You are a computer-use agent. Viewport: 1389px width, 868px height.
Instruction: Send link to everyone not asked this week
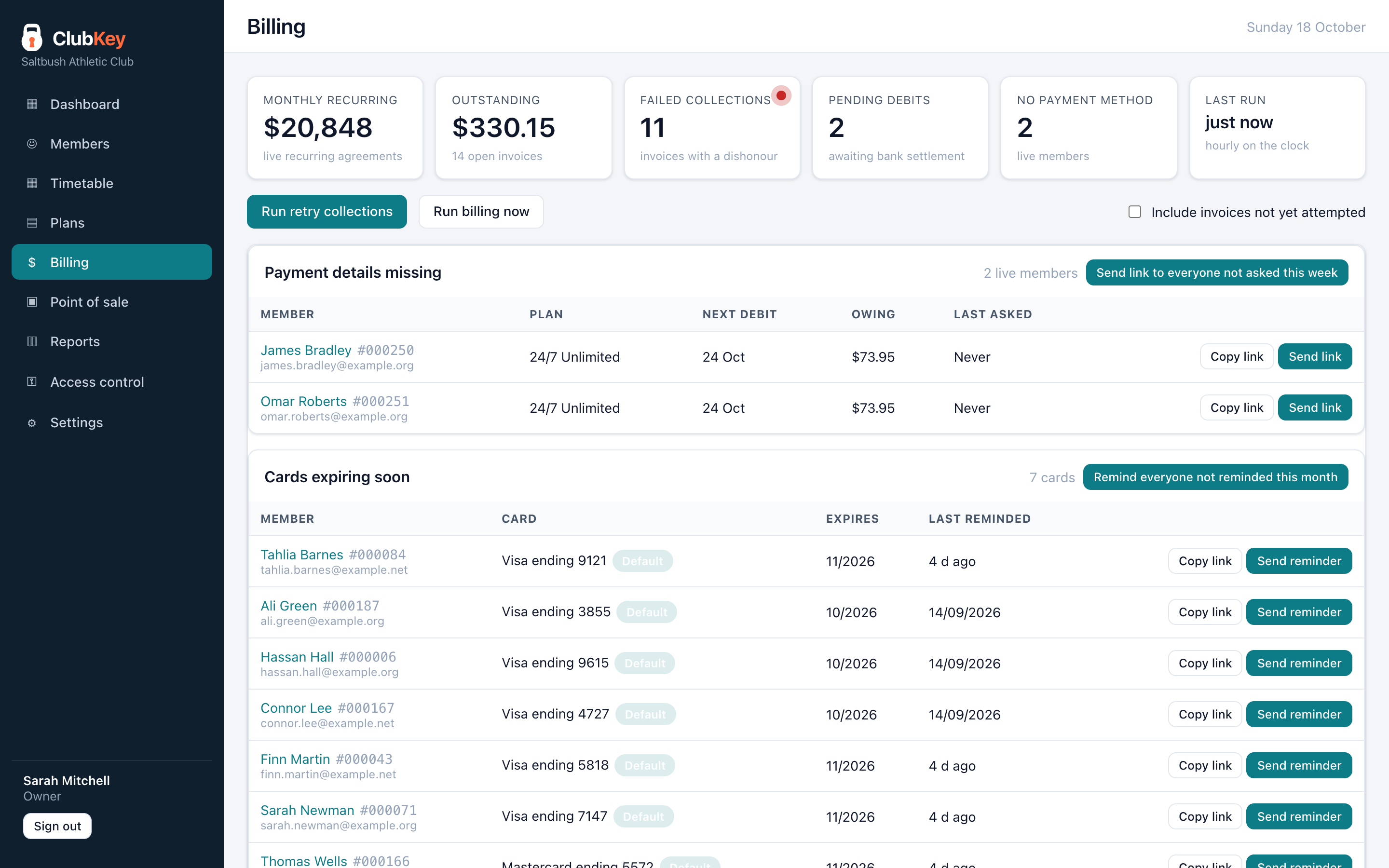coord(1217,272)
